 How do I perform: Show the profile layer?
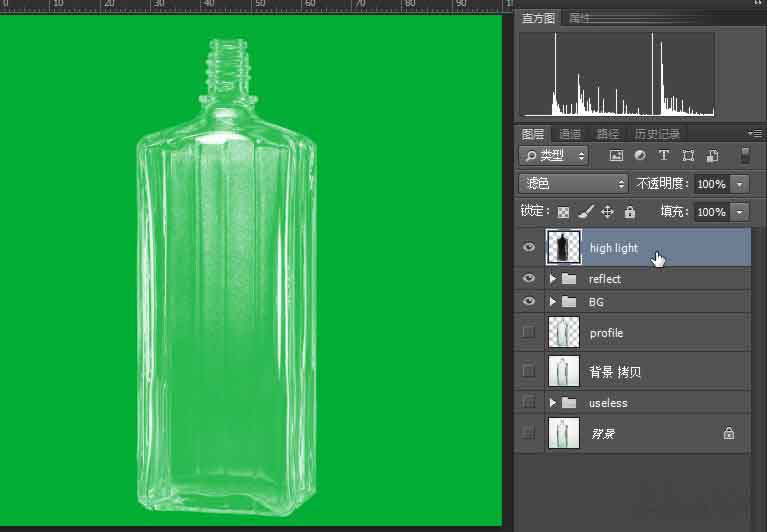[529, 332]
